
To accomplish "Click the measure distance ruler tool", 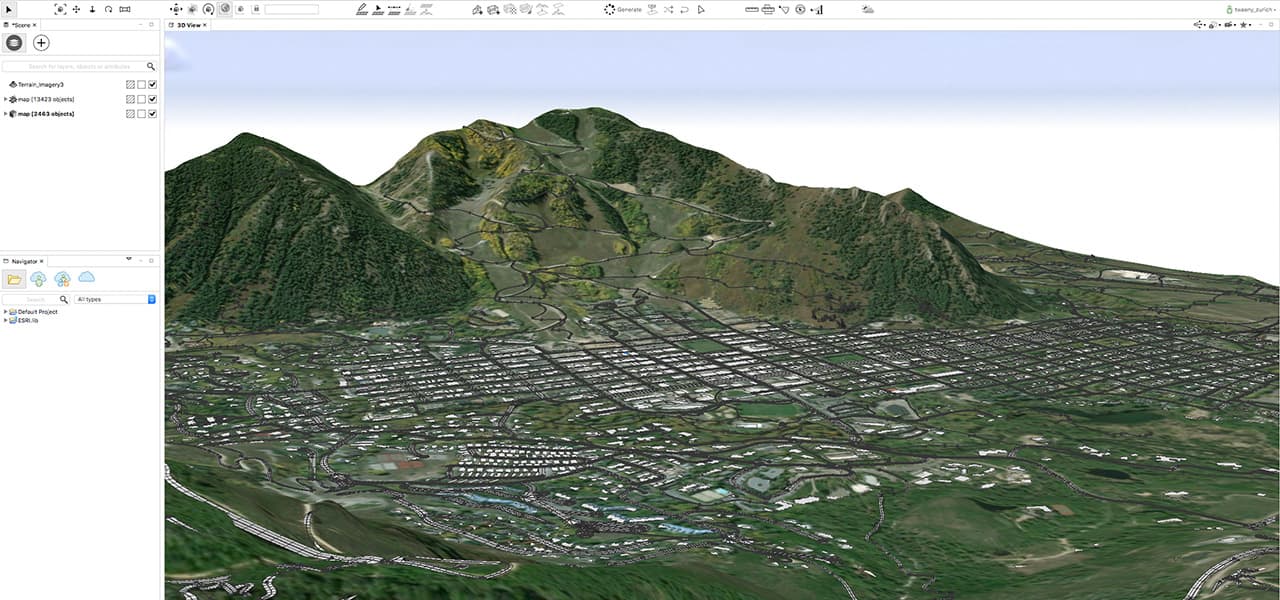I will pyautogui.click(x=752, y=9).
